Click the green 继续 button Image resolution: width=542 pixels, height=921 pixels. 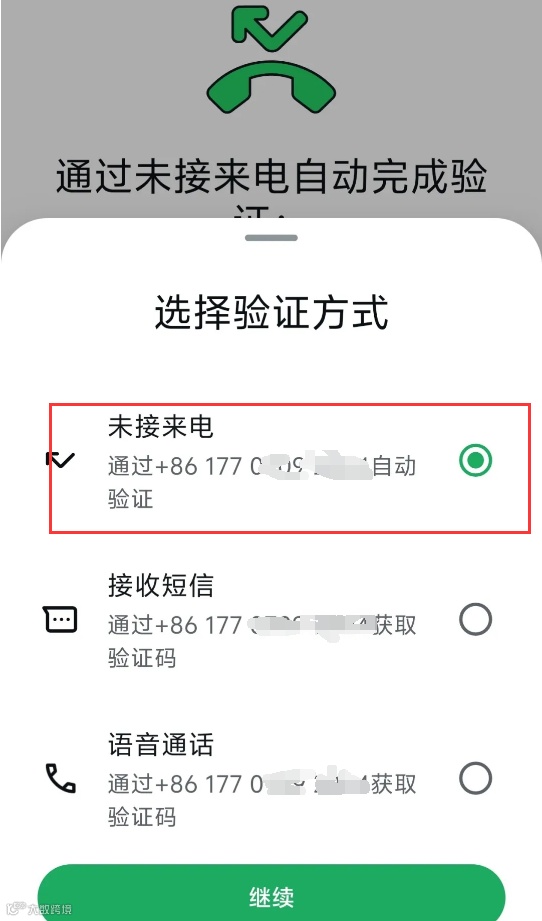pyautogui.click(x=271, y=892)
